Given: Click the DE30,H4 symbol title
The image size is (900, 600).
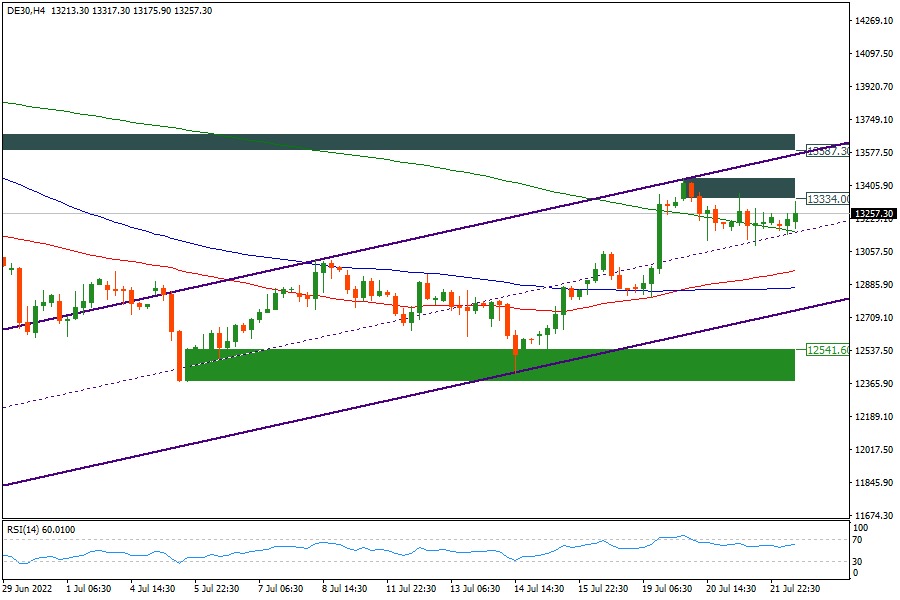Looking at the screenshot, I should click(x=26, y=11).
